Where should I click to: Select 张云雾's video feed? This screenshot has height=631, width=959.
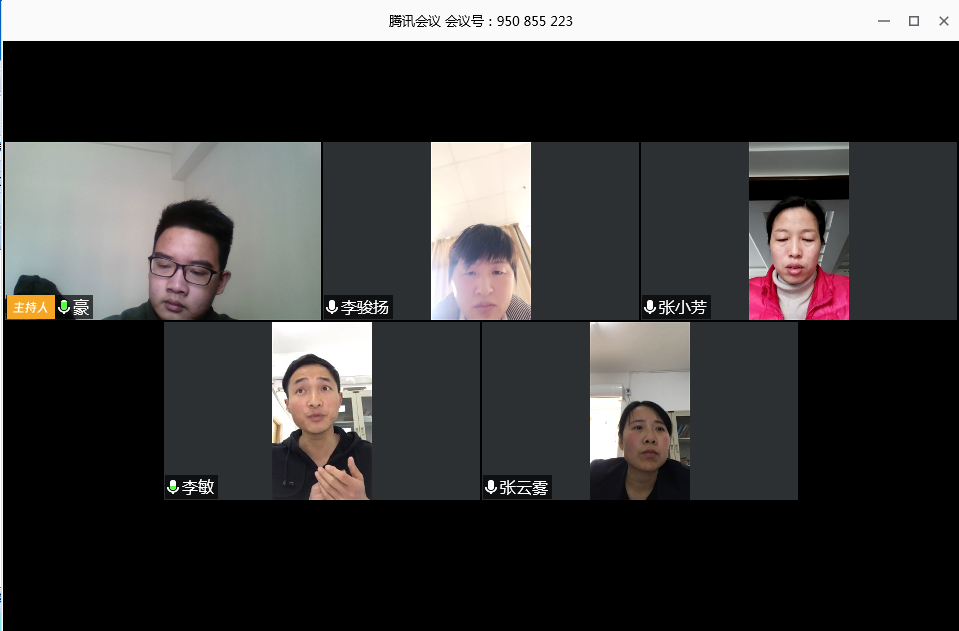(640, 411)
